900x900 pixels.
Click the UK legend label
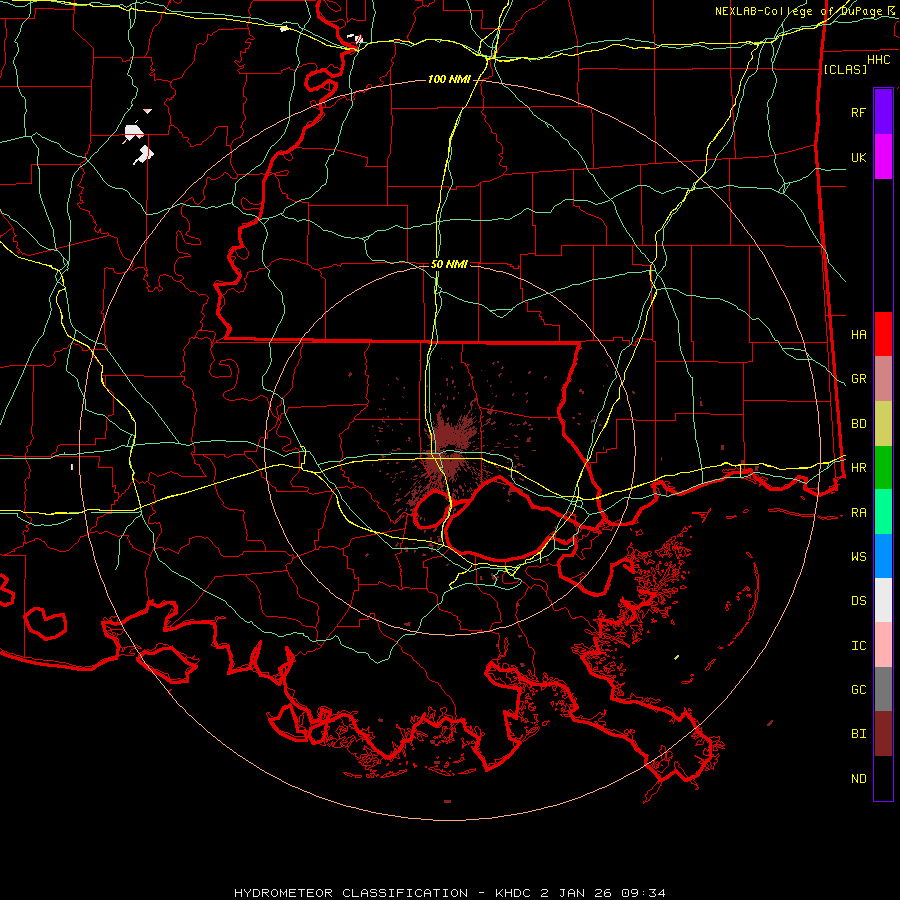859,157
